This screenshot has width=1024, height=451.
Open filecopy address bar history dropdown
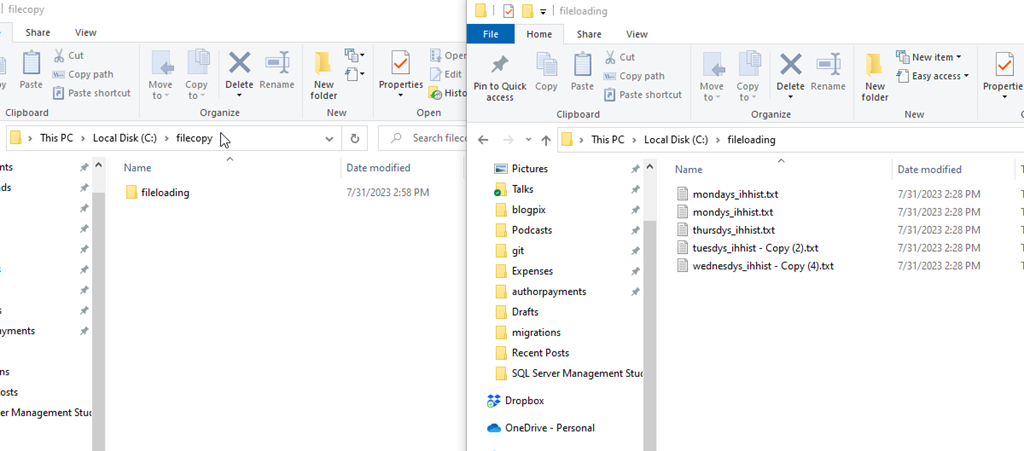point(330,138)
